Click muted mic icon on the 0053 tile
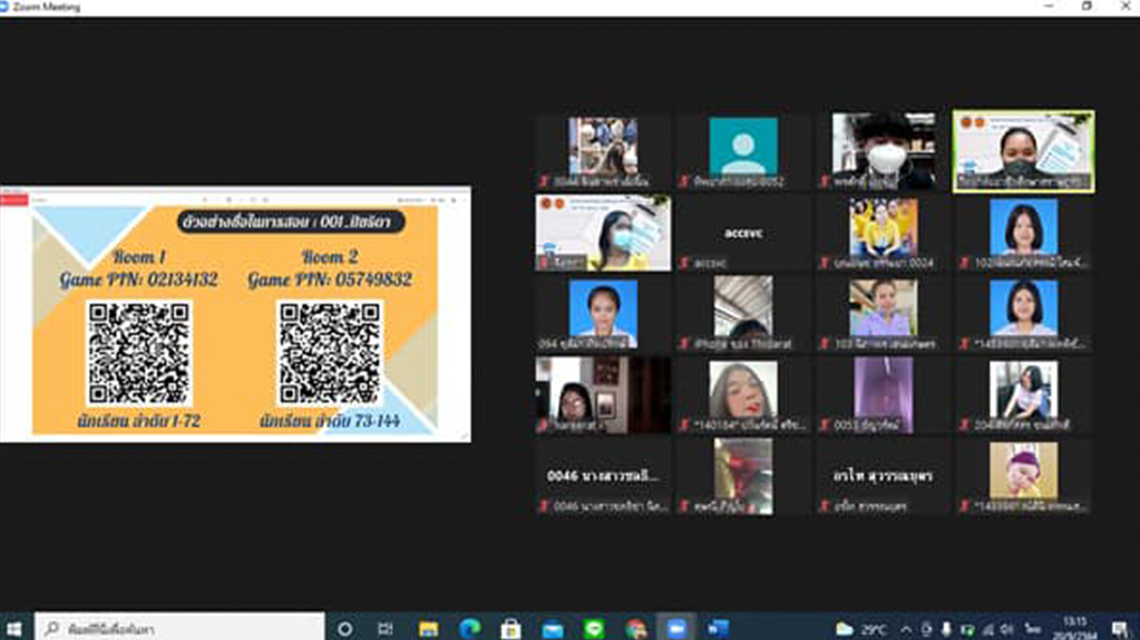The height and width of the screenshot is (640, 1140). pyautogui.click(x=824, y=425)
